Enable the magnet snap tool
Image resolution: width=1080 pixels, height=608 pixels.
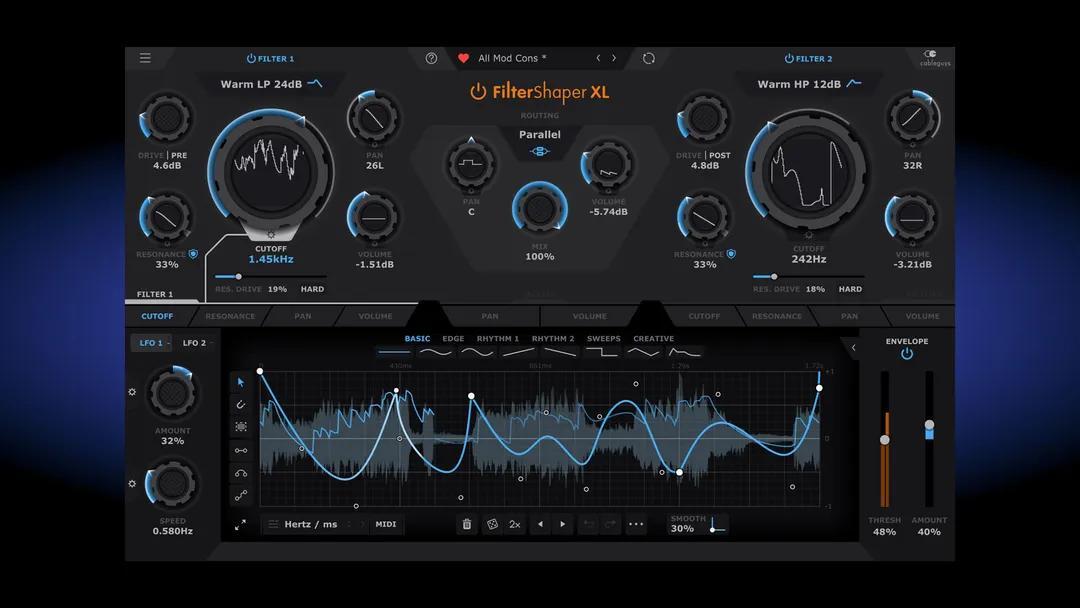coord(241,404)
